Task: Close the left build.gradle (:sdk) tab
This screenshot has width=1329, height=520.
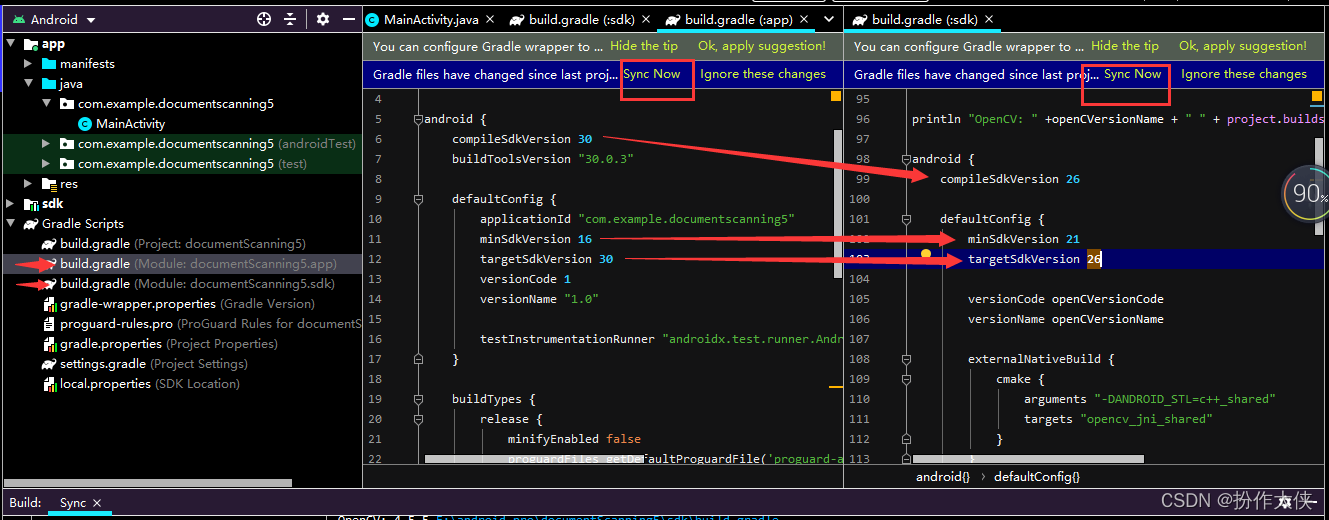Action: pos(644,20)
